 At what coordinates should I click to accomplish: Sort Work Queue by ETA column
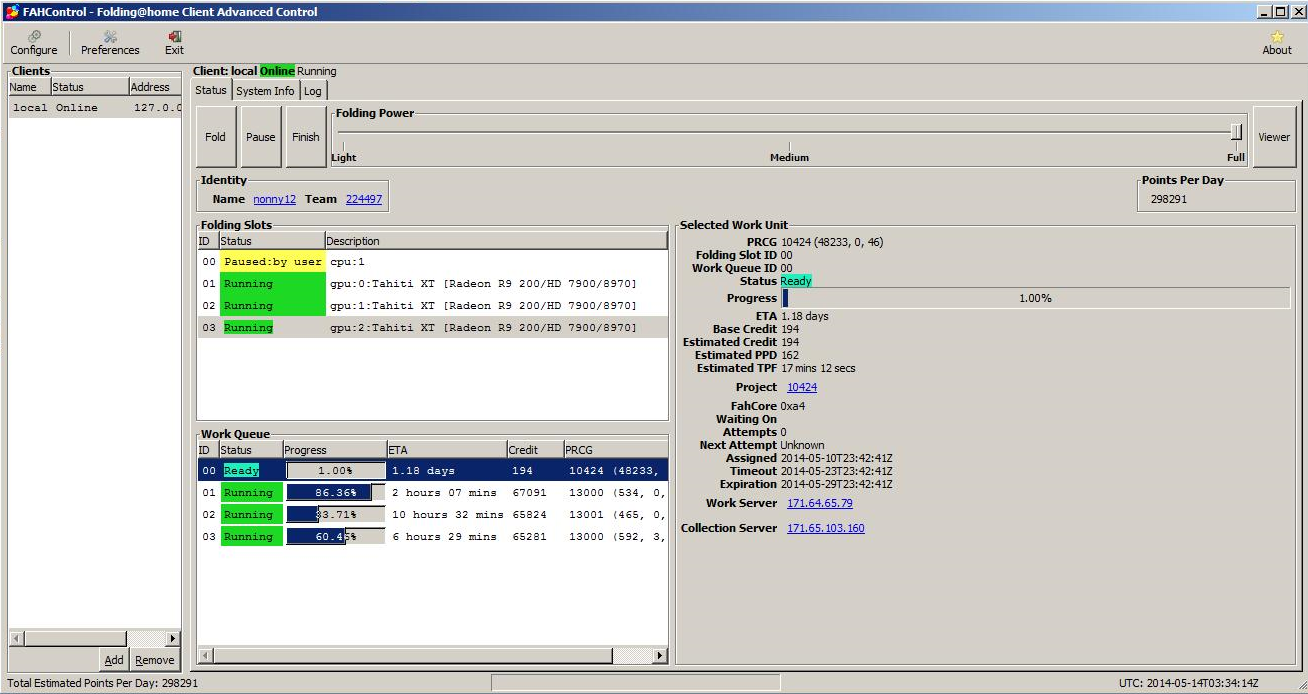[x=446, y=450]
